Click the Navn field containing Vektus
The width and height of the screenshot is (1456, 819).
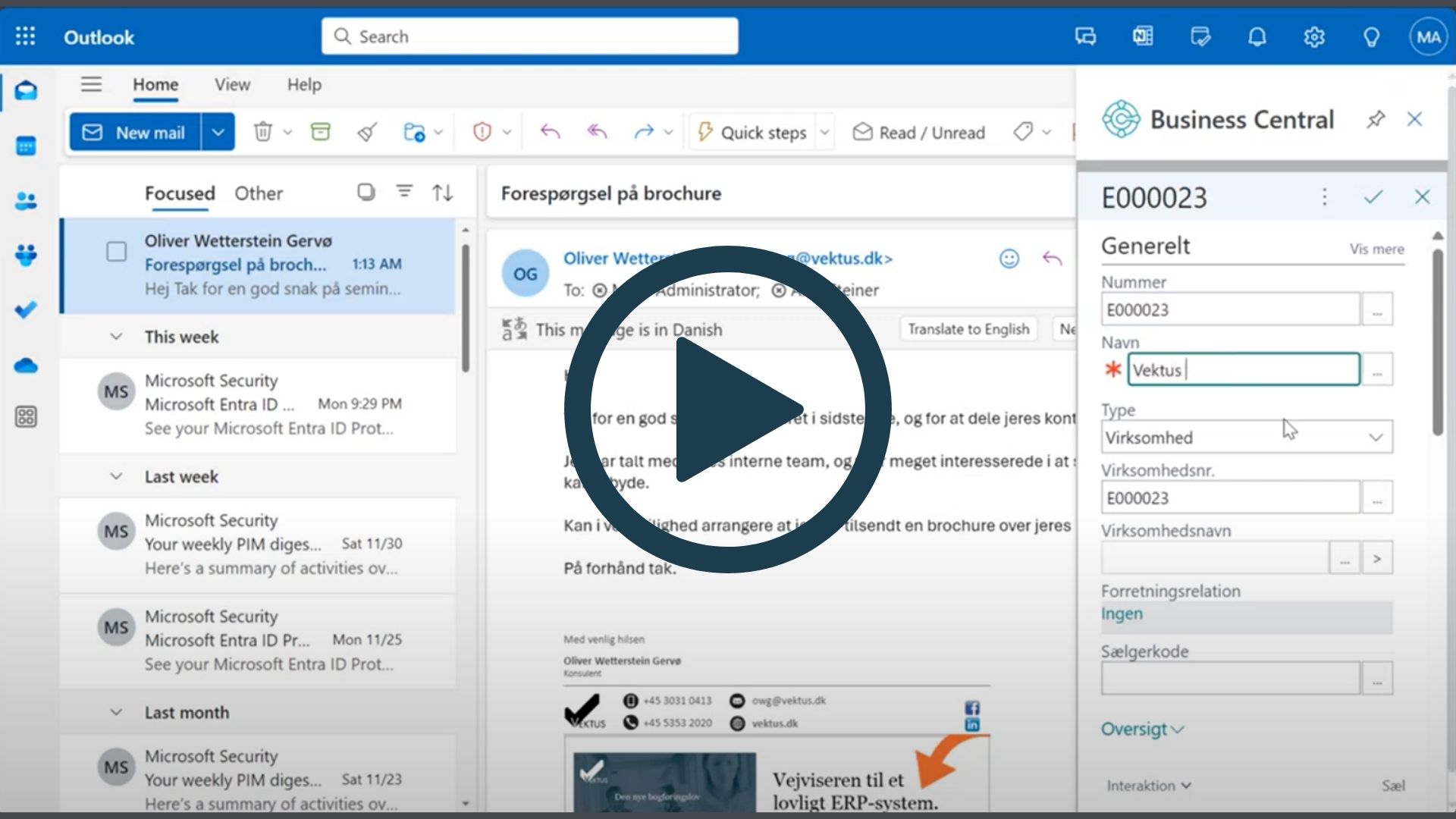coord(1244,369)
